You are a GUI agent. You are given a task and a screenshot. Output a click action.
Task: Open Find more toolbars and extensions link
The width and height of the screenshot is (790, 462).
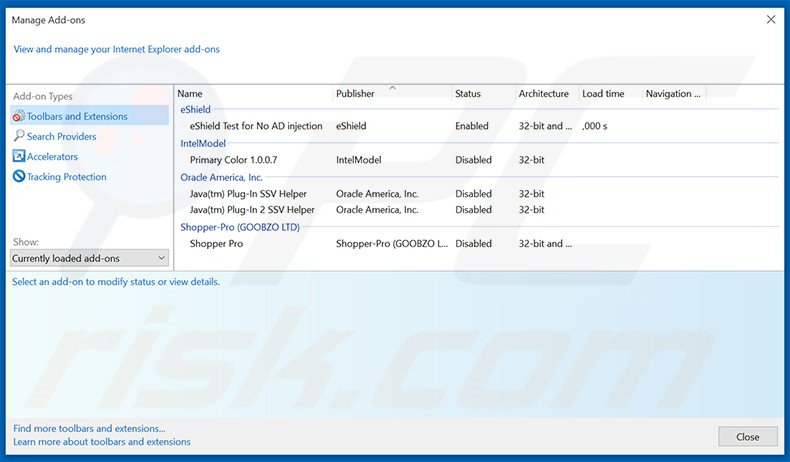pos(89,428)
